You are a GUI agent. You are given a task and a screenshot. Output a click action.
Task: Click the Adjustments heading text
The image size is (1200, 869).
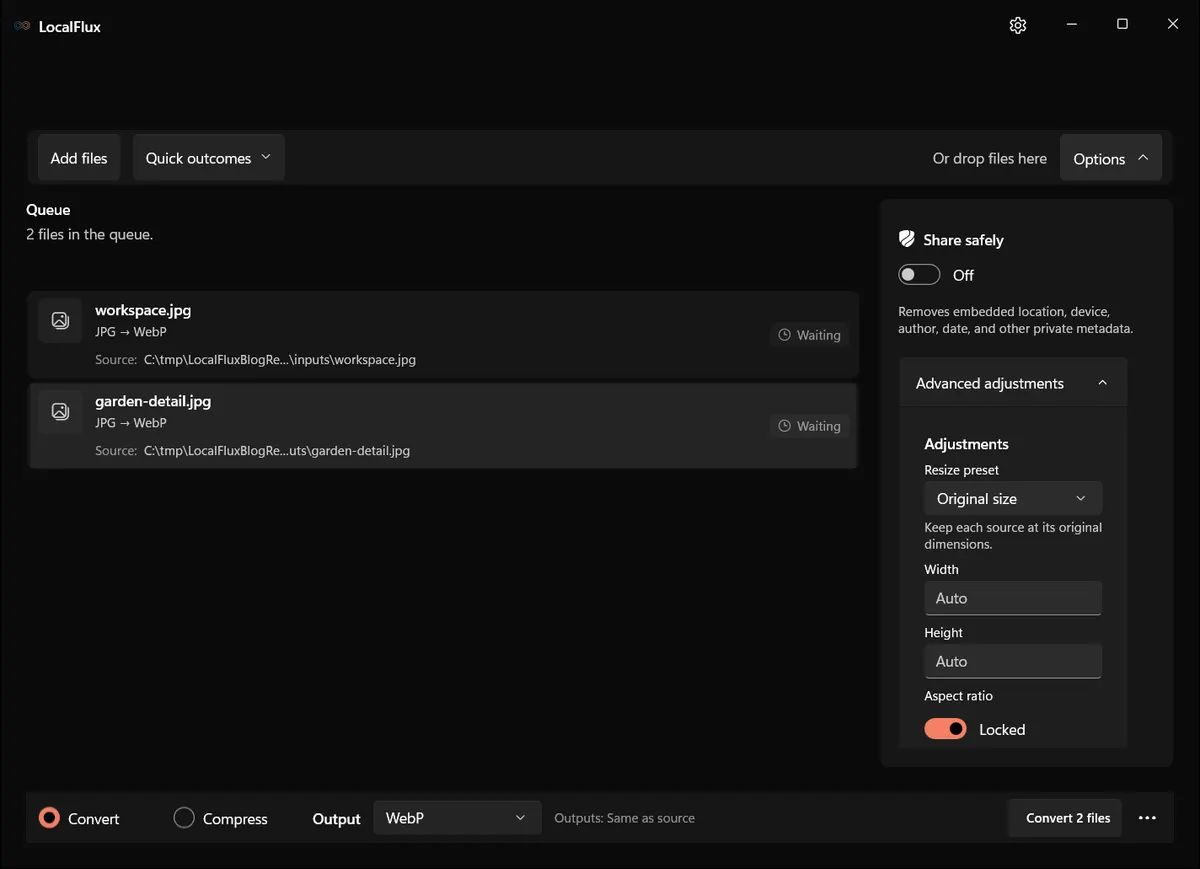tap(966, 444)
